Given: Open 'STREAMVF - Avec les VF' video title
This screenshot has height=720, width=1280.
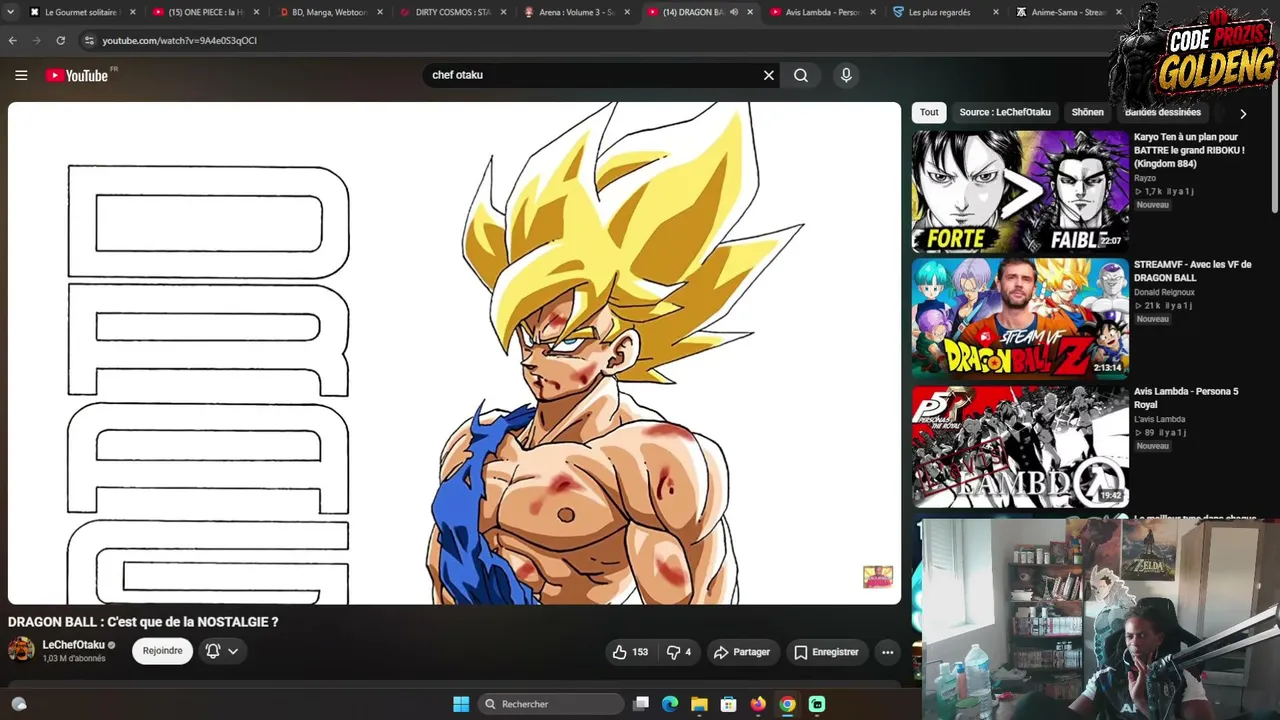Looking at the screenshot, I should 1193,271.
